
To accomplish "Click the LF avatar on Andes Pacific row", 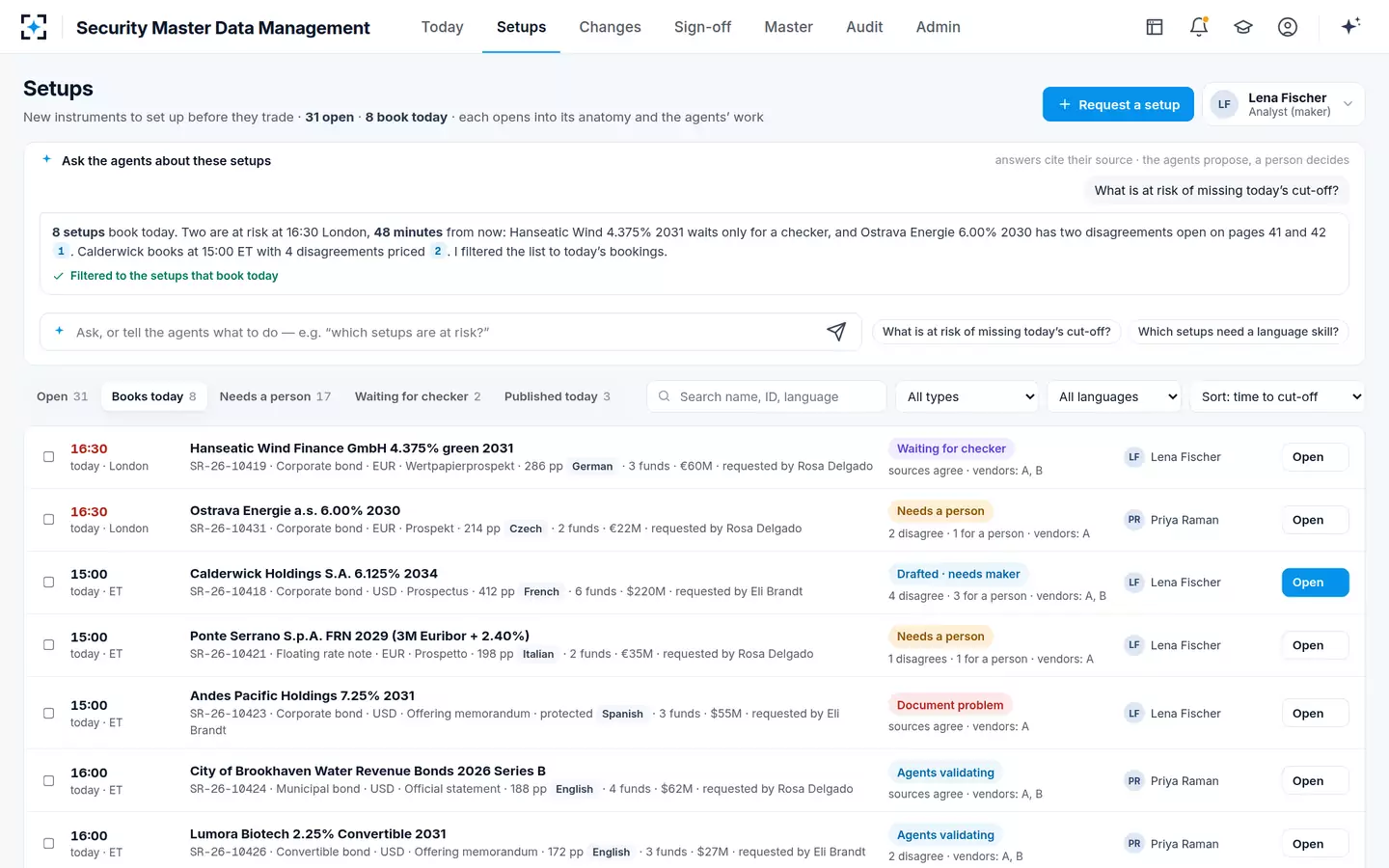I will 1134,714.
